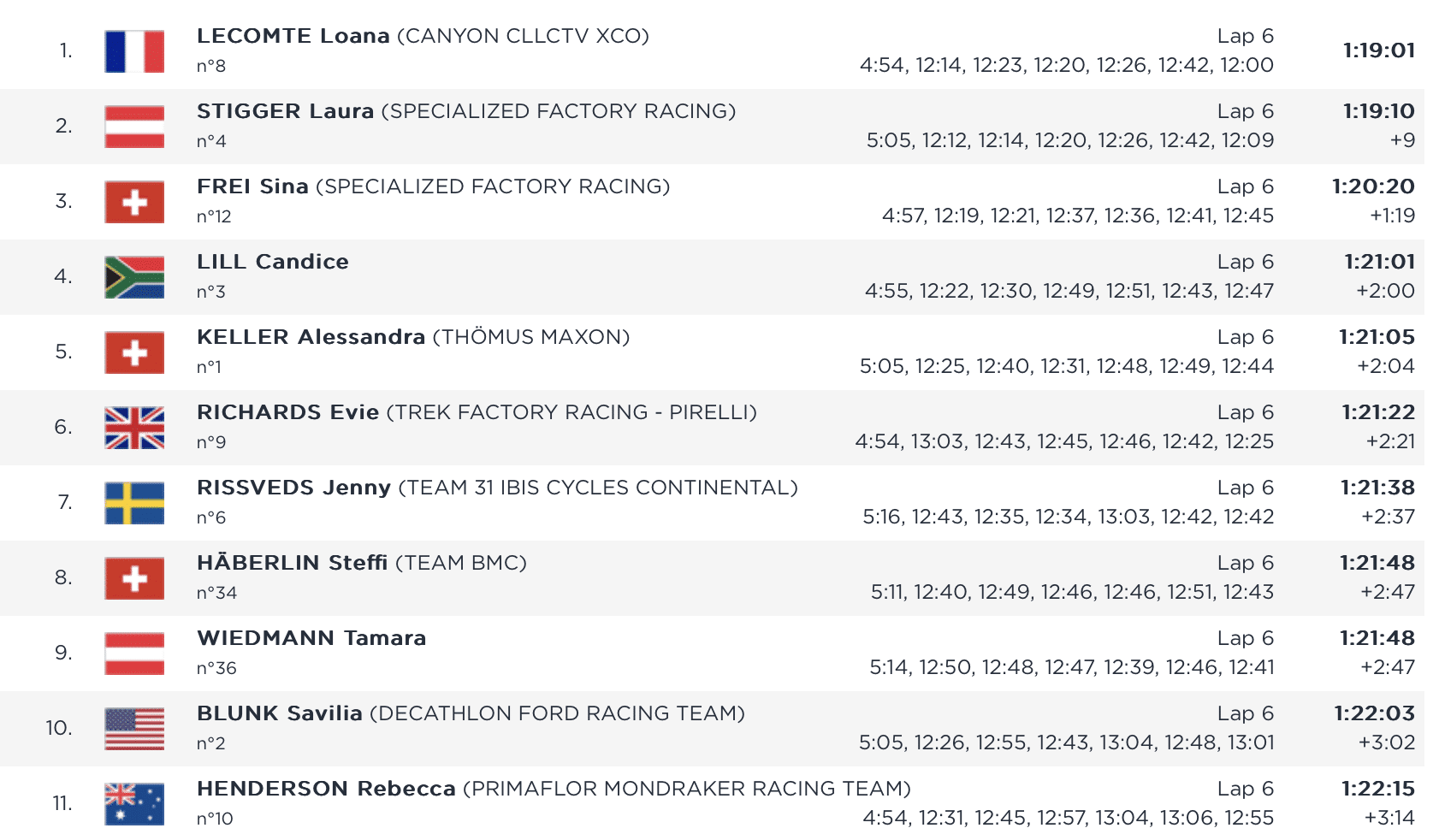Viewport: 1439px width, 840px height.
Task: Click Lecomte's finish time 1:19:01
Action: (1378, 50)
